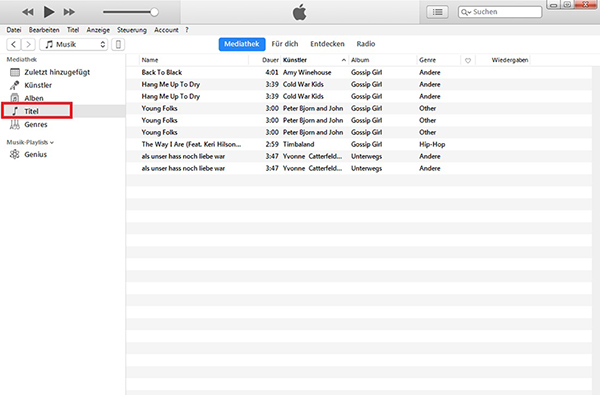Minimize the iTunes window

(x=553, y=5)
